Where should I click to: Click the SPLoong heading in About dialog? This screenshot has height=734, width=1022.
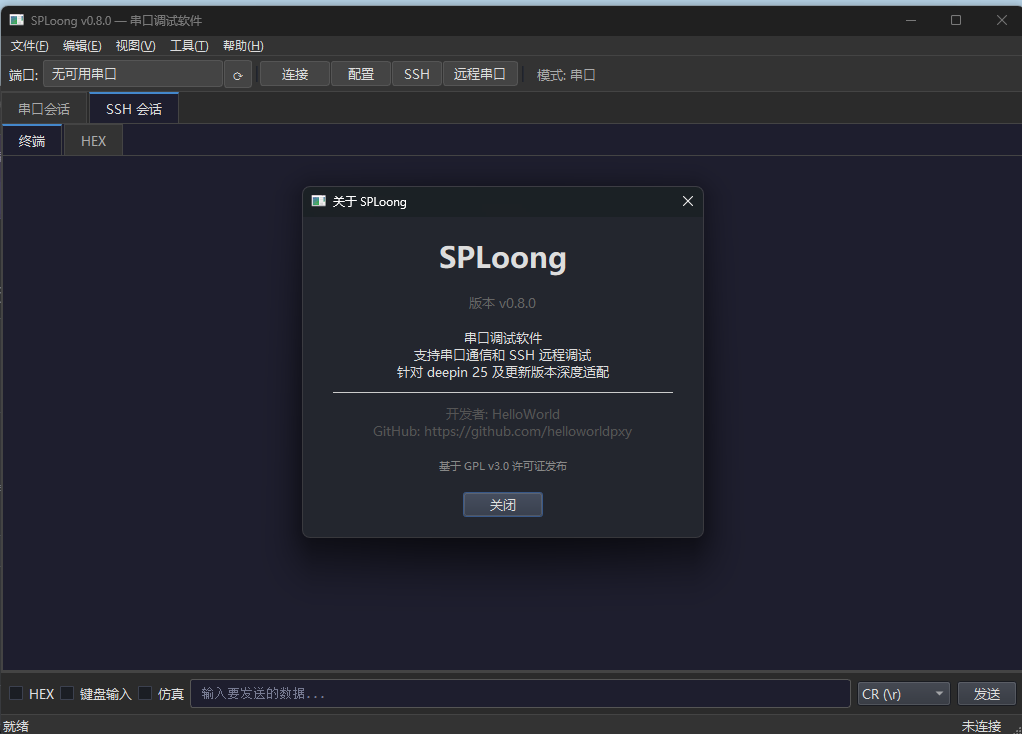[x=503, y=258]
